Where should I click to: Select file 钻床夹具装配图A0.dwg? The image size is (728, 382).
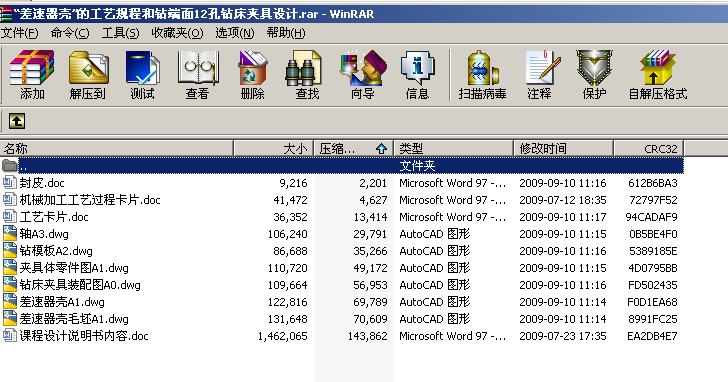(80, 285)
